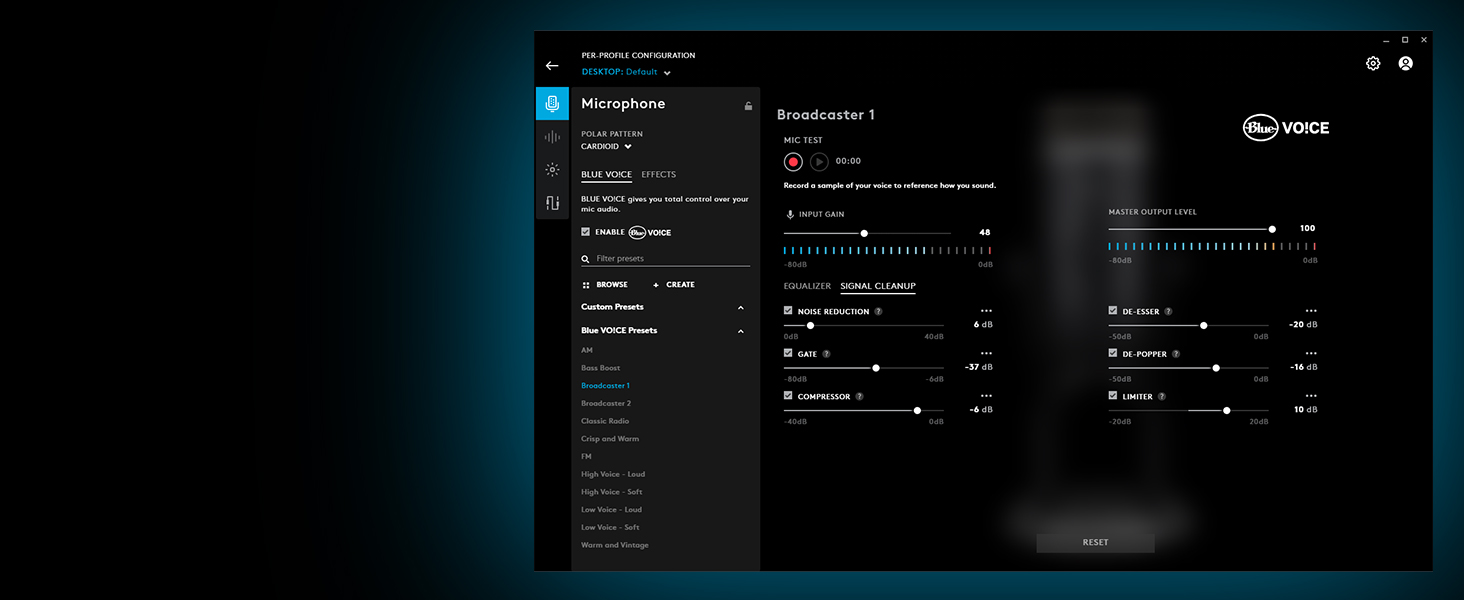Switch to the Equalizer tab
1464x600 pixels.
[x=807, y=287]
